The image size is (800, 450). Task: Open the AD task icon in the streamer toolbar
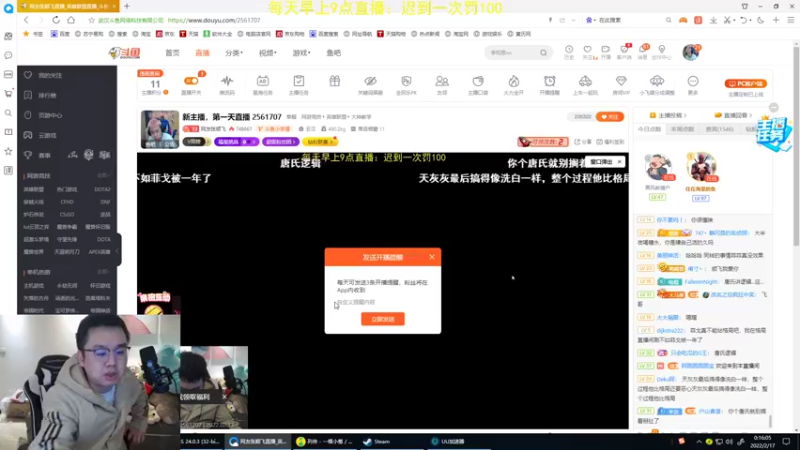[263, 81]
